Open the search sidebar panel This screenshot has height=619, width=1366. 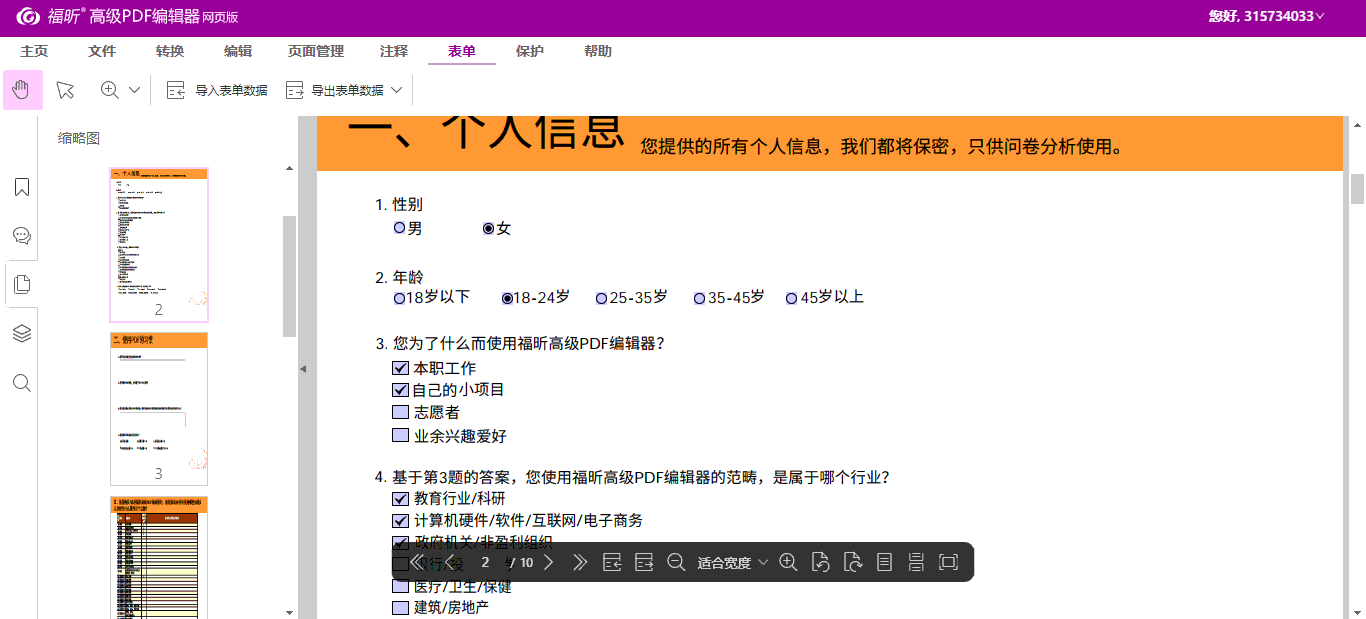(x=22, y=383)
